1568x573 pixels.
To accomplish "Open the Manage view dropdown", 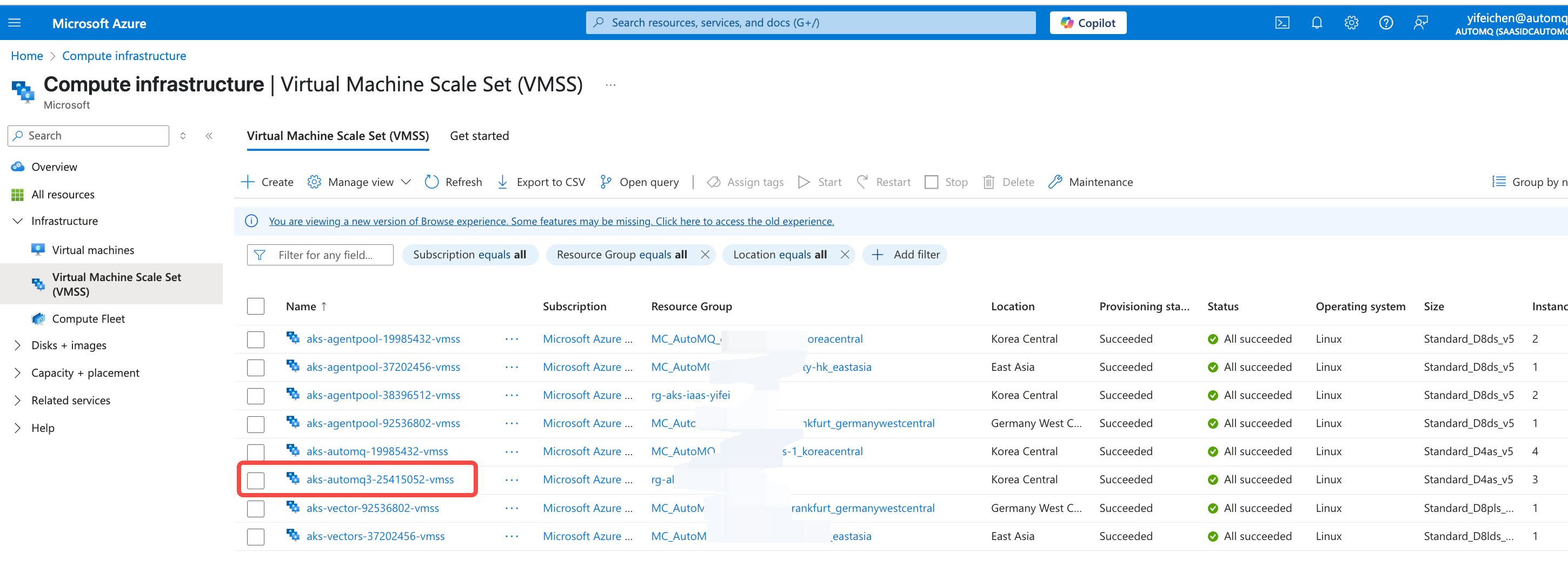I will [359, 182].
